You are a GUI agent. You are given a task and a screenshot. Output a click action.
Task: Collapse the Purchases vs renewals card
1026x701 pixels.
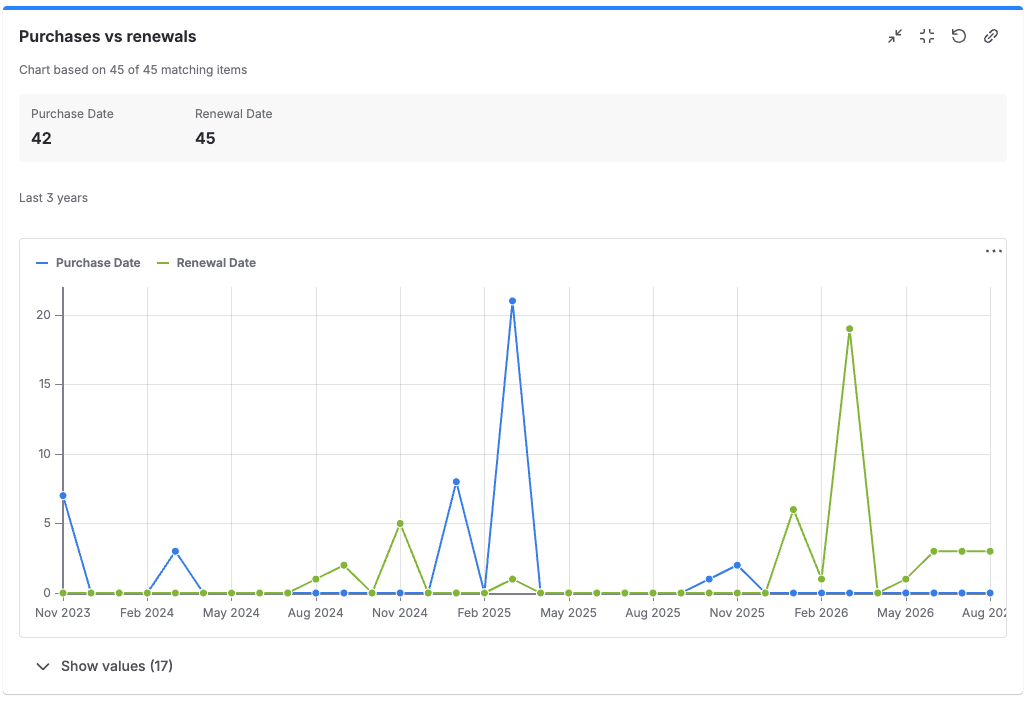pos(894,37)
